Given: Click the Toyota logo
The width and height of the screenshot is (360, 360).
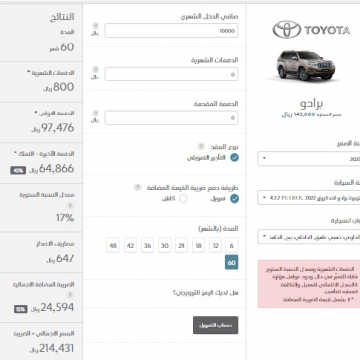Looking at the screenshot, I should (311, 30).
